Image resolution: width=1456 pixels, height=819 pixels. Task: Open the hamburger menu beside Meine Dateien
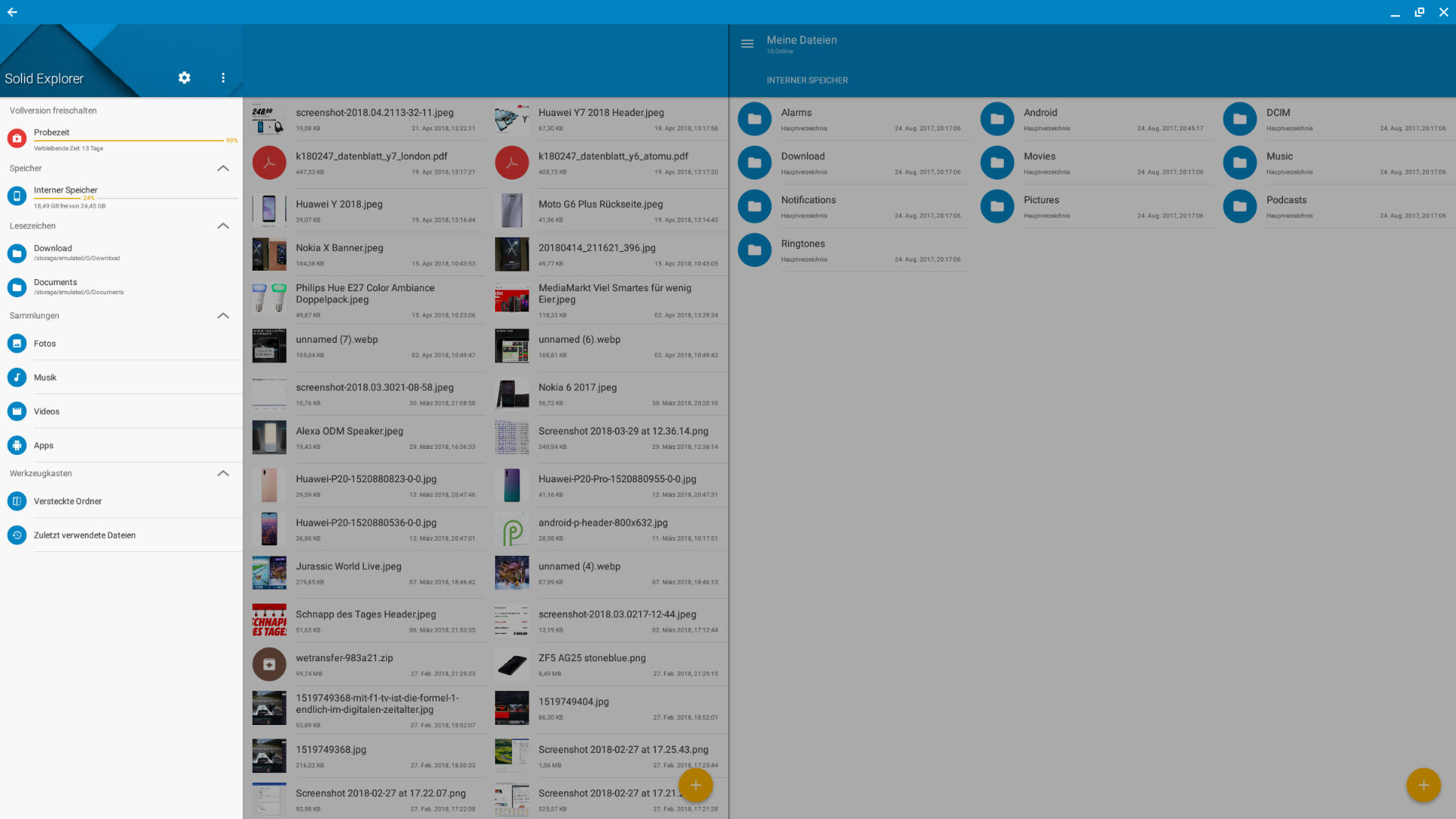[747, 44]
